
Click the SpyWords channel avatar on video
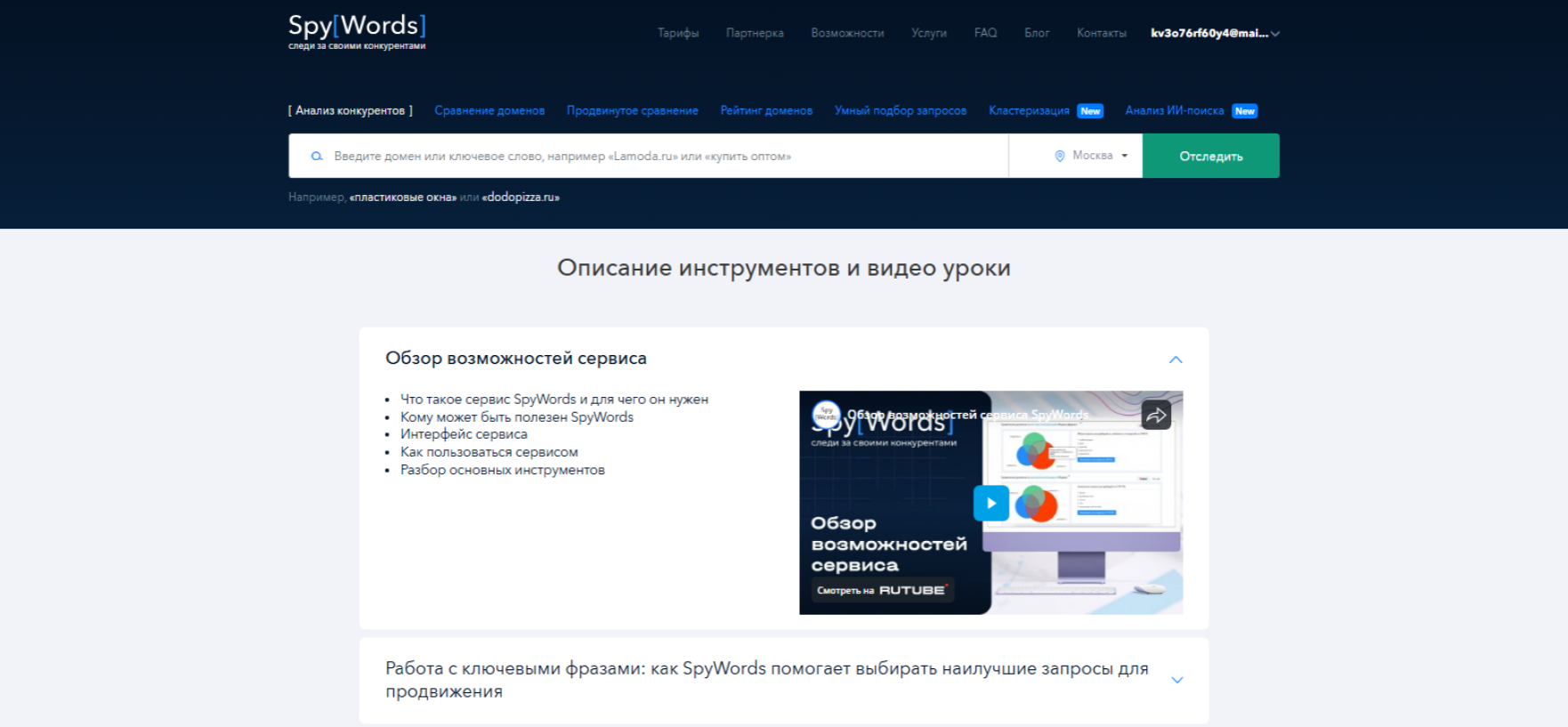point(826,414)
